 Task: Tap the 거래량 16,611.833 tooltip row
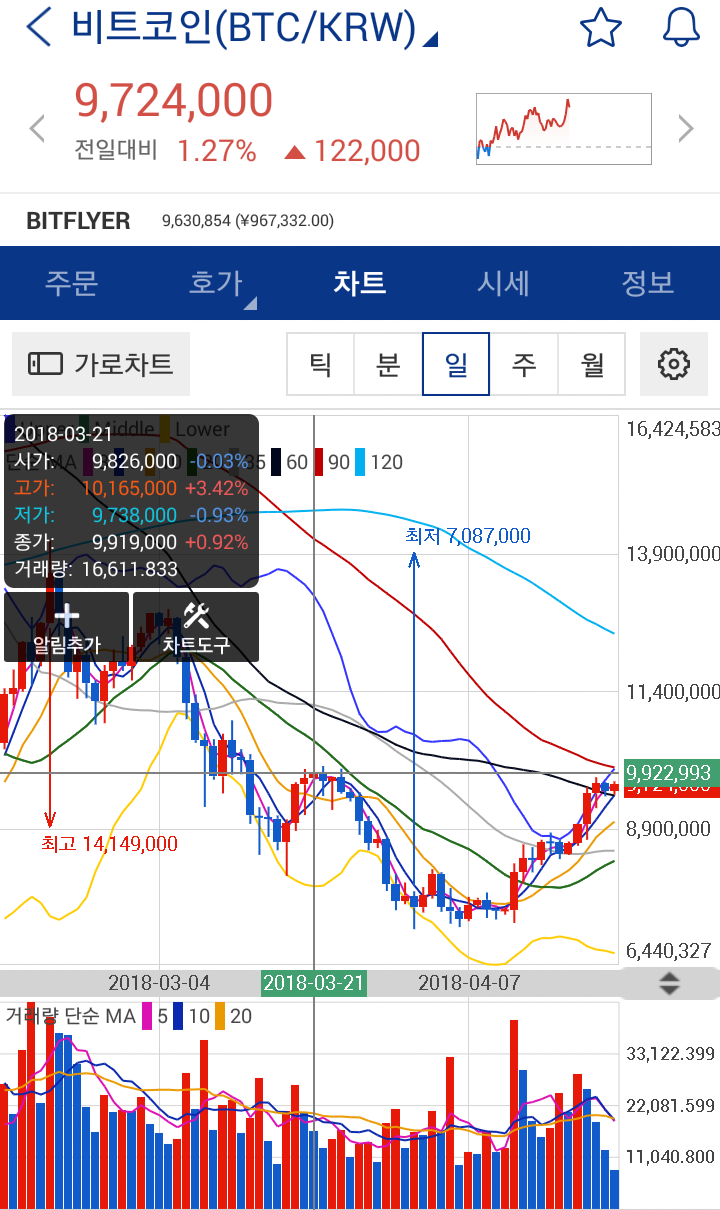(96, 570)
